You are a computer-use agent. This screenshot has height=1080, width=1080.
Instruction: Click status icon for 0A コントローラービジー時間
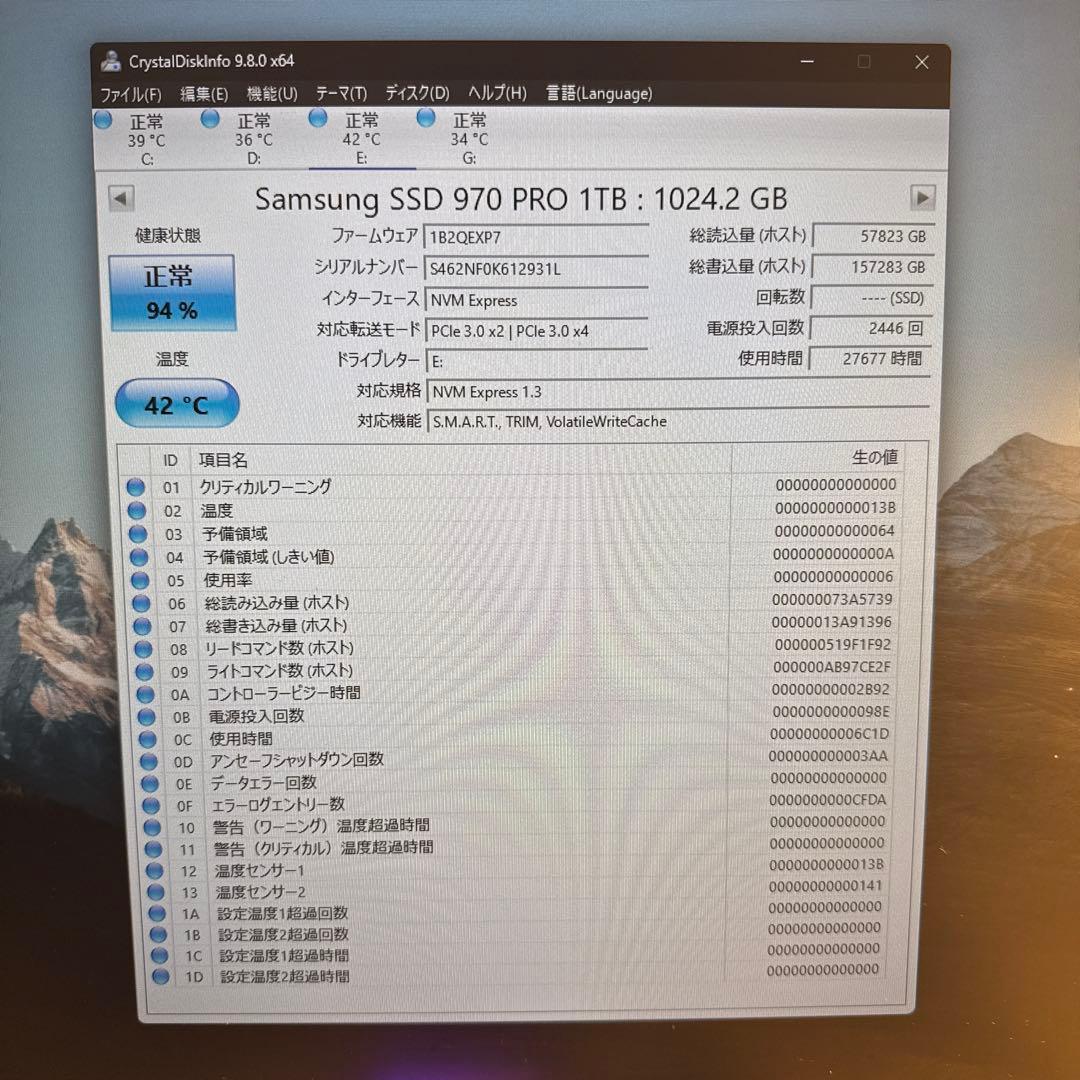pos(145,694)
